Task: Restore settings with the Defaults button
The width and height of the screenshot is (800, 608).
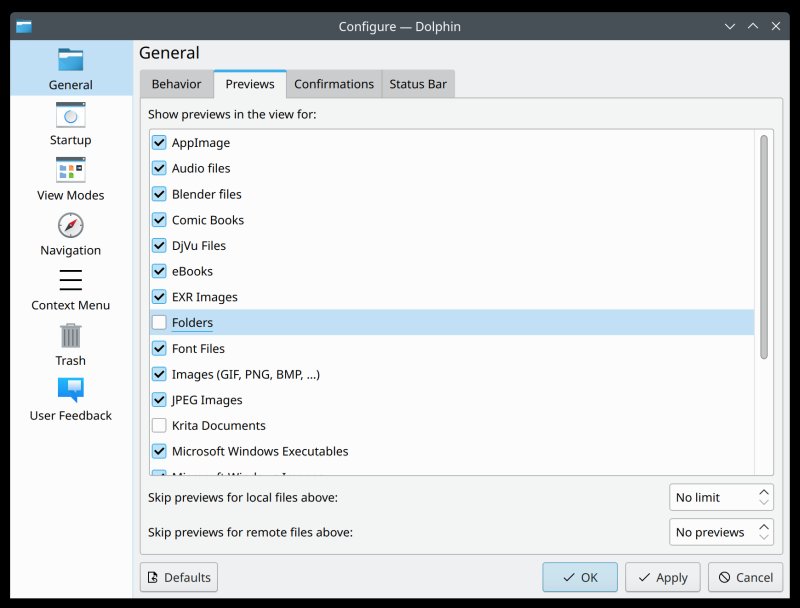Action: pos(179,577)
